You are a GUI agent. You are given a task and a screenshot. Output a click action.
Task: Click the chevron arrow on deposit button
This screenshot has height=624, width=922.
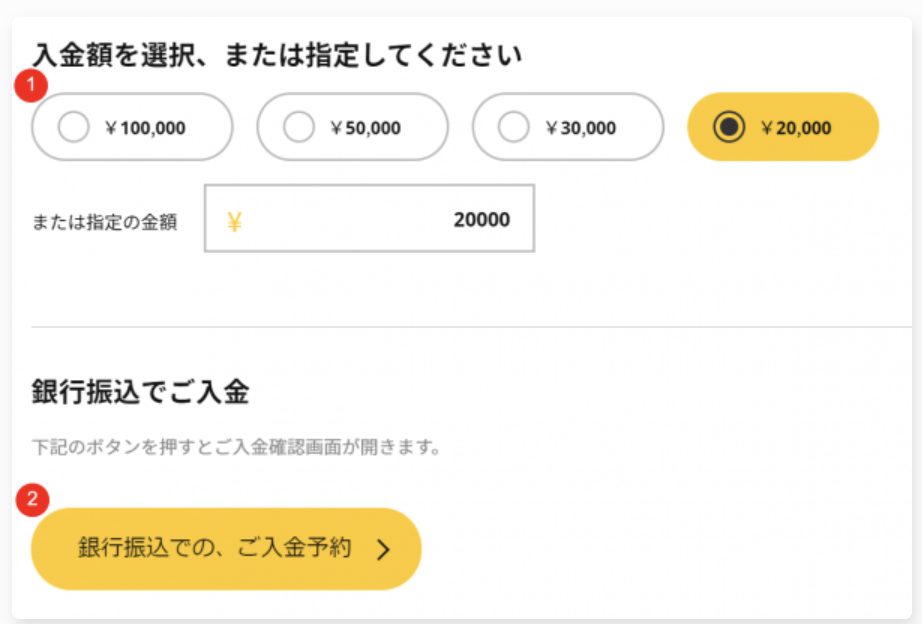[x=383, y=549]
